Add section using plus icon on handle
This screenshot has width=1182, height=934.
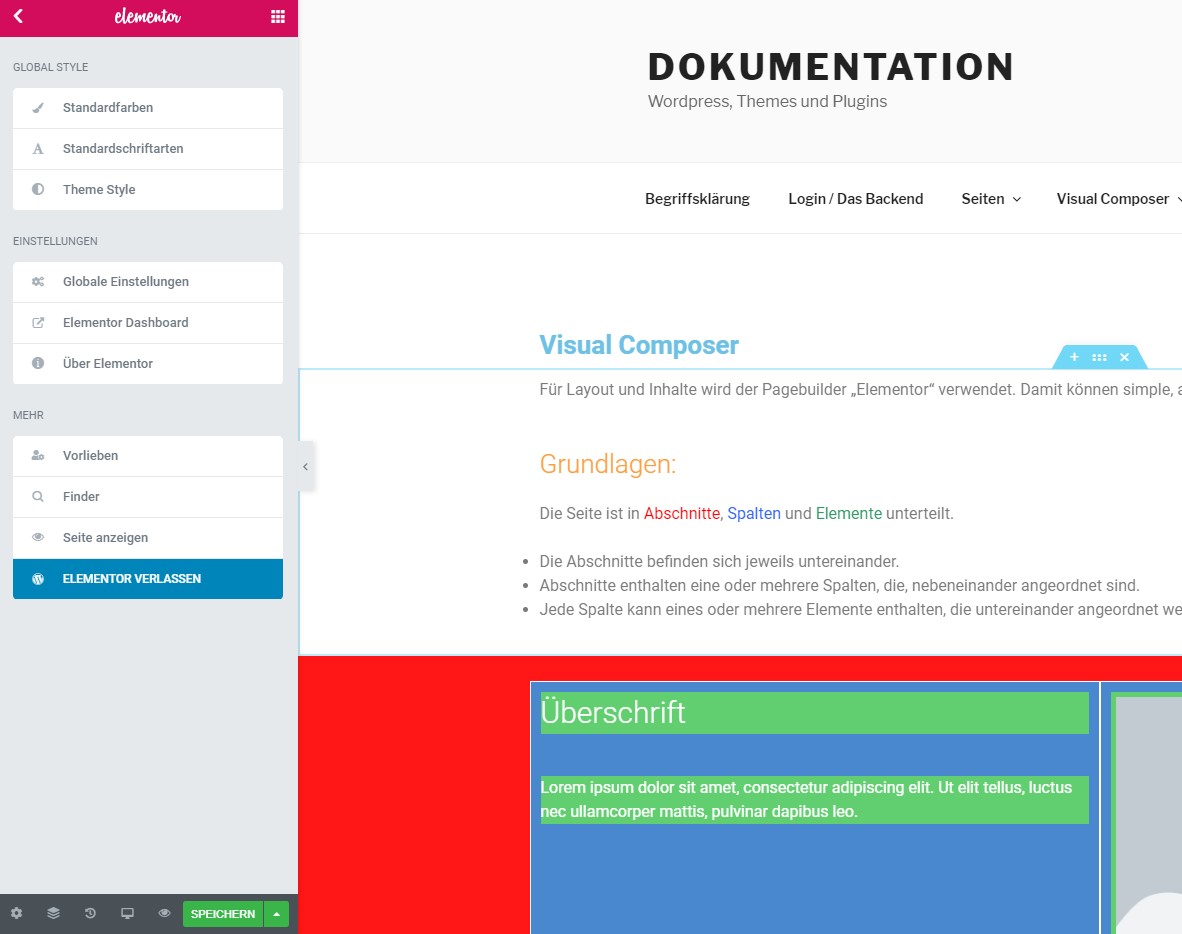click(x=1074, y=357)
